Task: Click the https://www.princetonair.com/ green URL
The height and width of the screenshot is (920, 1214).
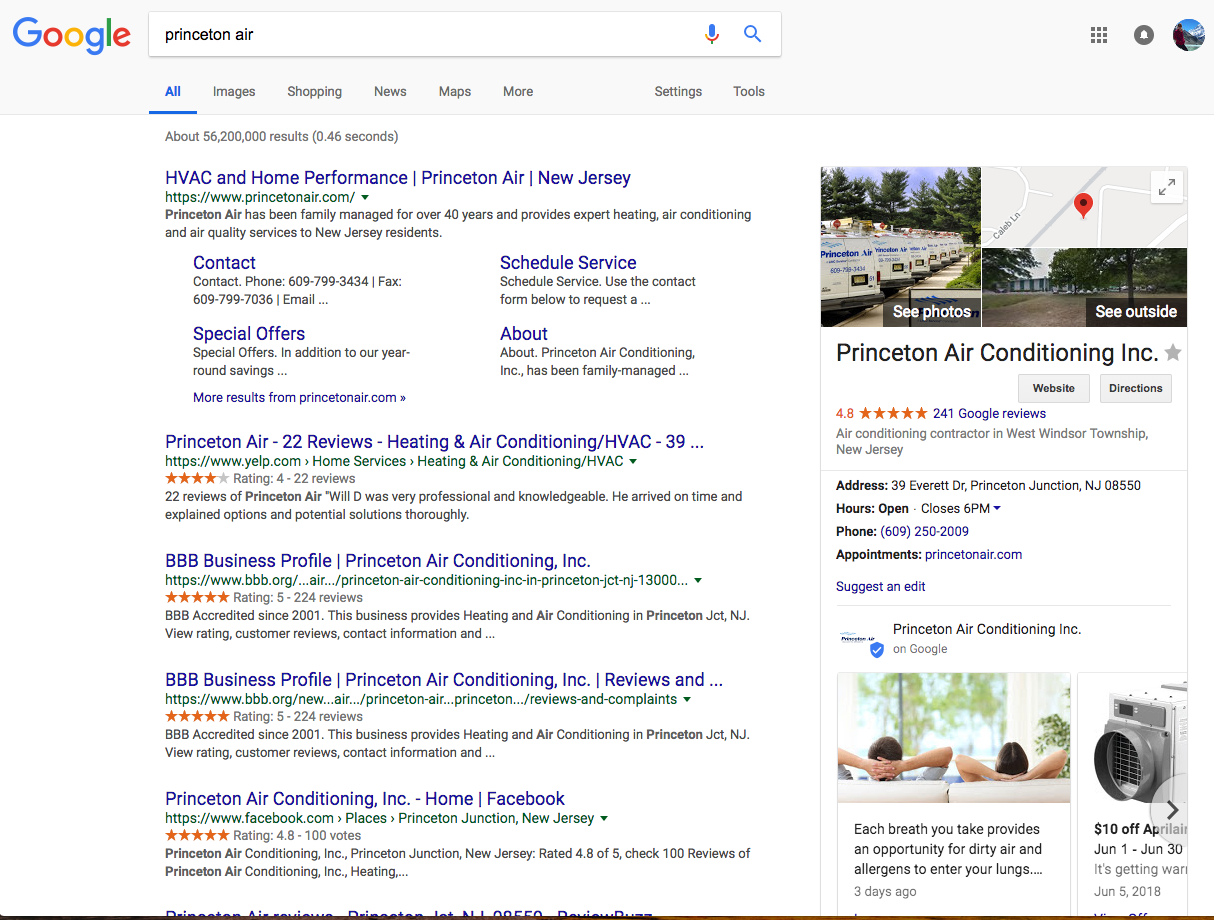Action: coord(260,198)
